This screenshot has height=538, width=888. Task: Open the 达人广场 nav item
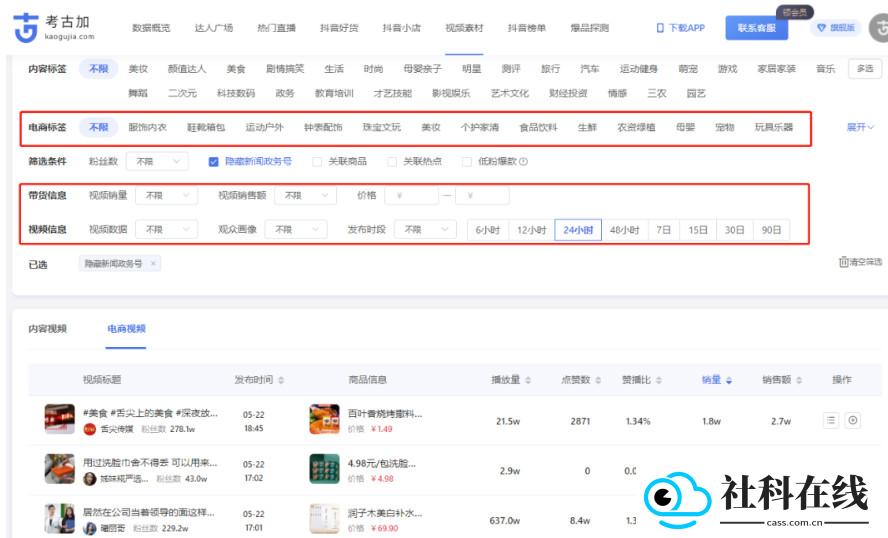point(214,28)
